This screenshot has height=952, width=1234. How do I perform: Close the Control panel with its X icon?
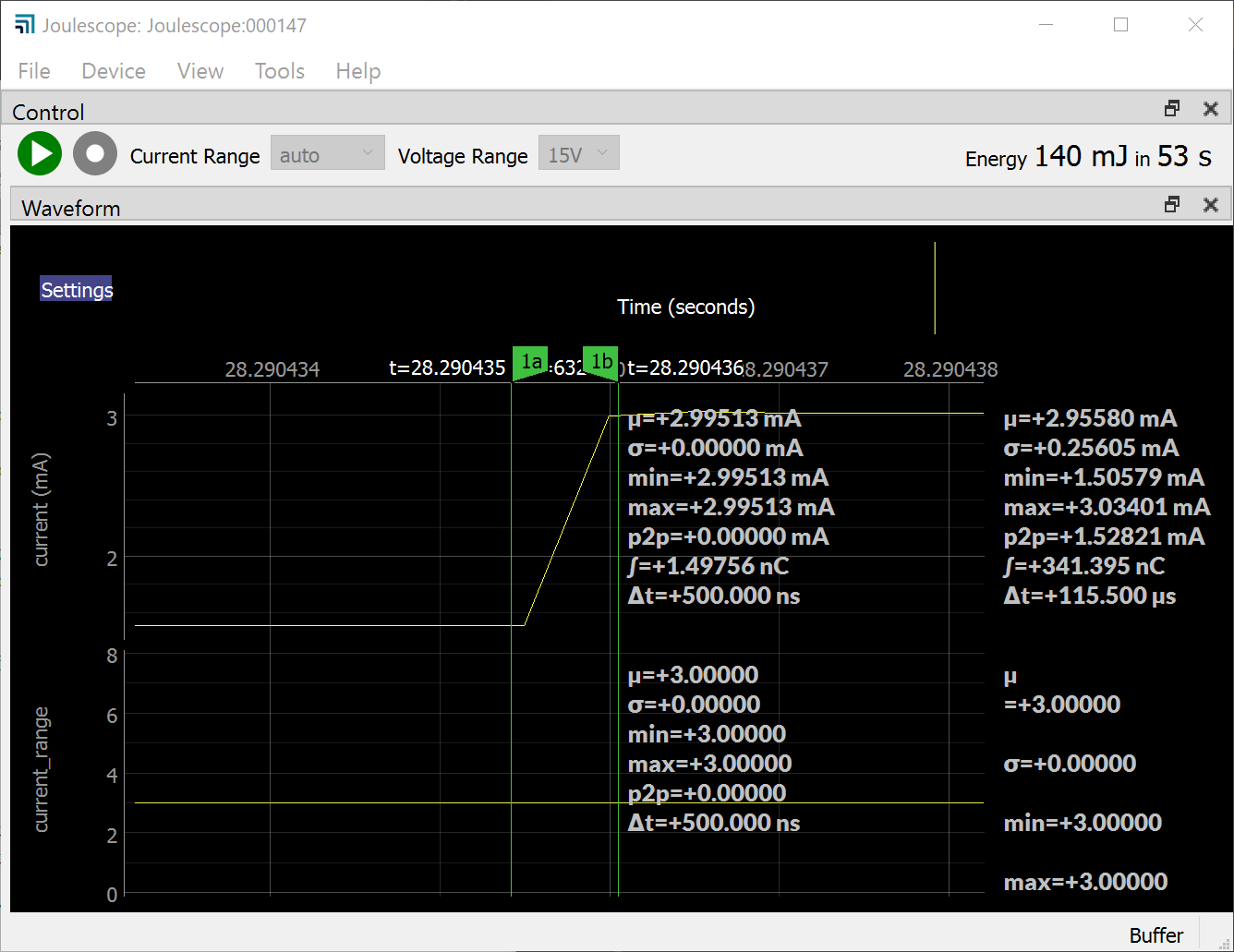1210,108
